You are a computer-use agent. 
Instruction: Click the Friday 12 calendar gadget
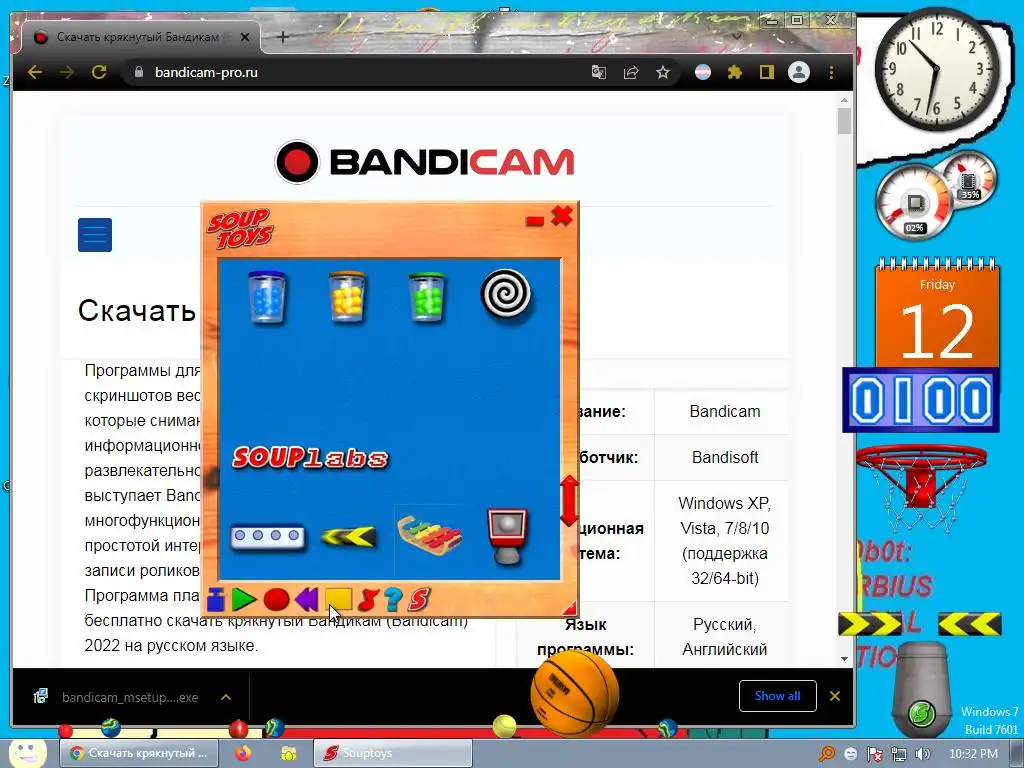937,313
